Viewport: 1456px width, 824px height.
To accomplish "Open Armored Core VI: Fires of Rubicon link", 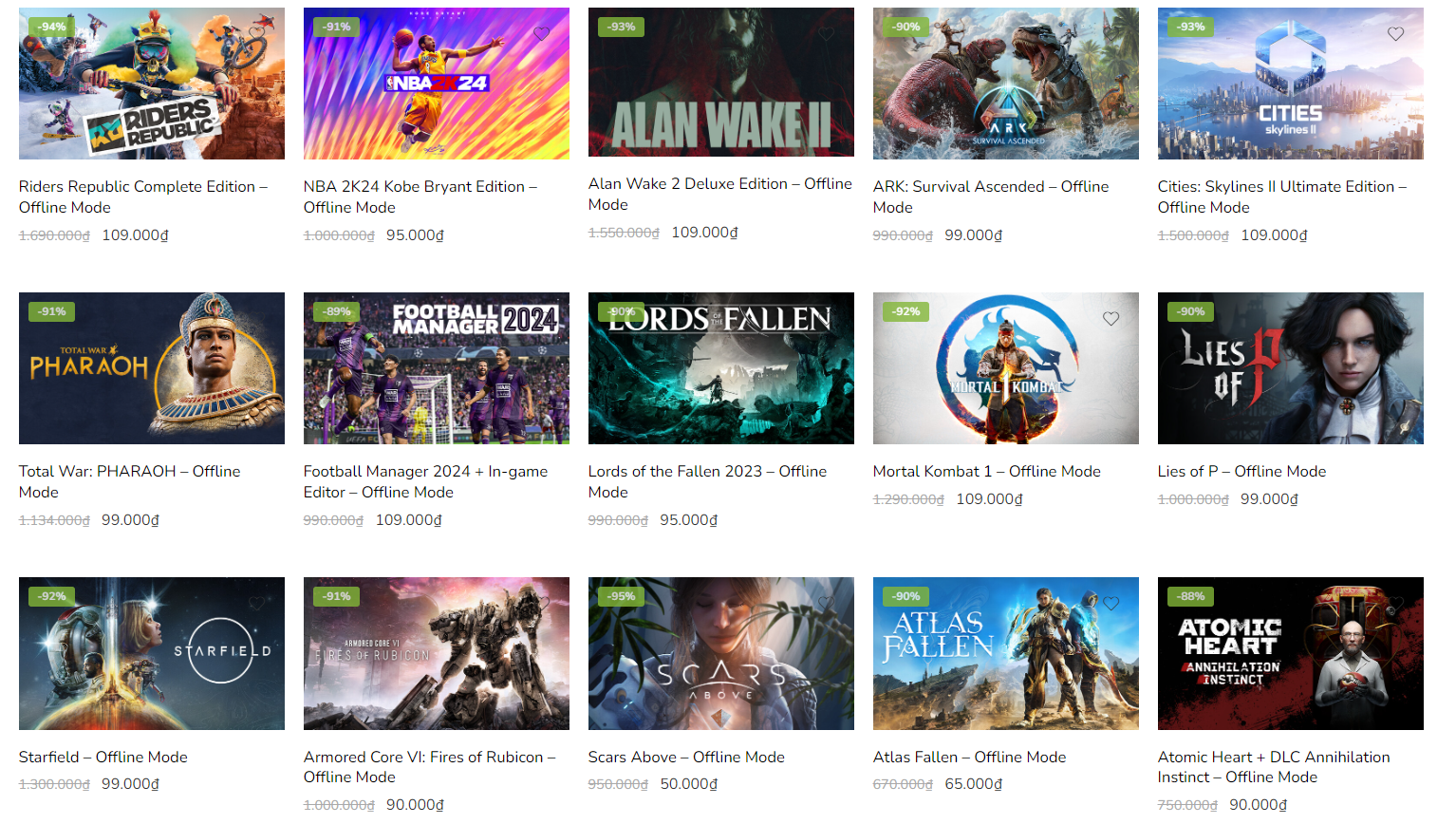I will [x=429, y=767].
